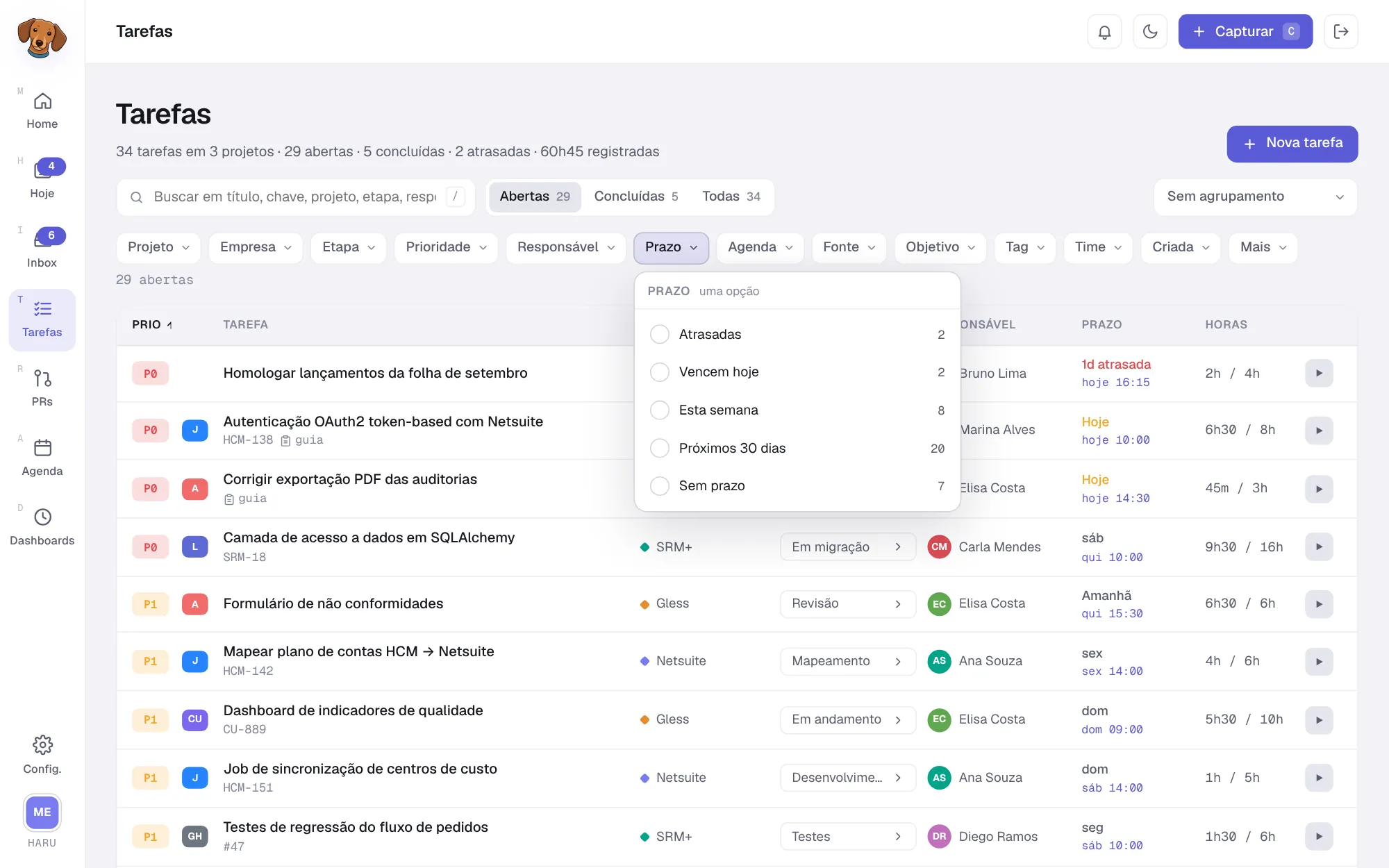Open the Empresa filter dropdown
This screenshot has height=868, width=1389.
click(256, 247)
